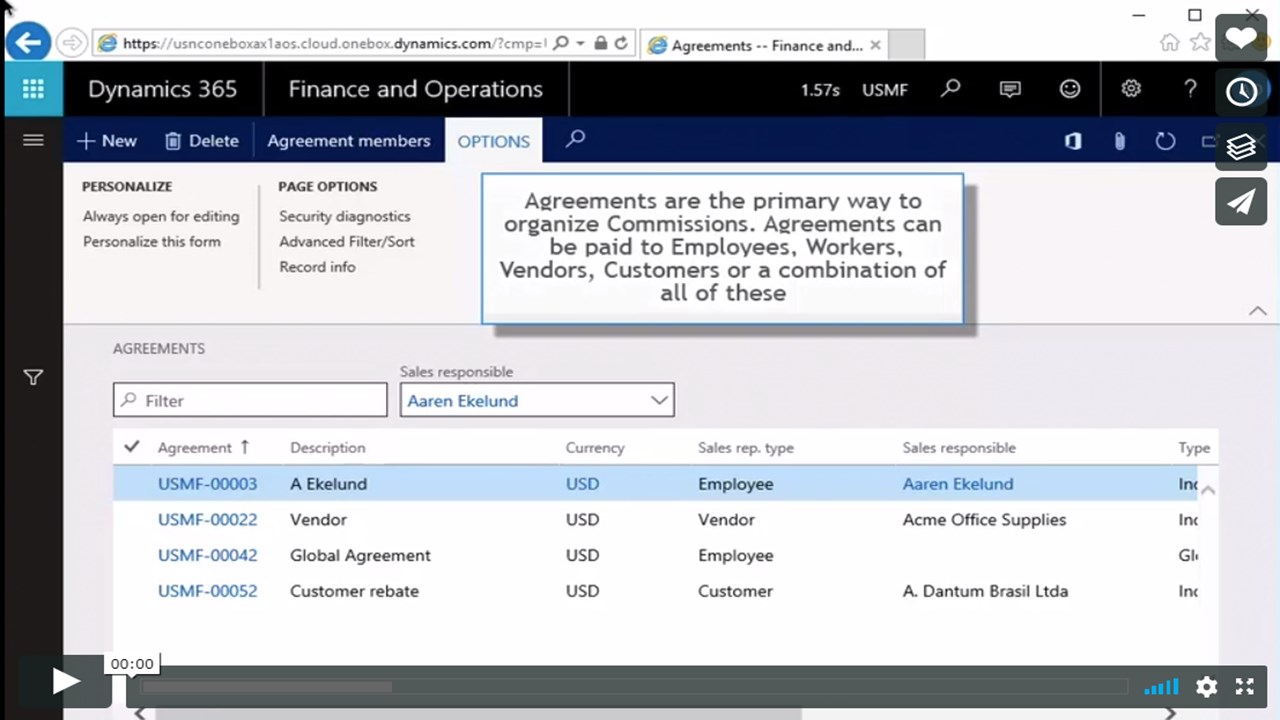The height and width of the screenshot is (720, 1280).
Task: Open agreement USMF-00003 link
Action: (x=207, y=484)
